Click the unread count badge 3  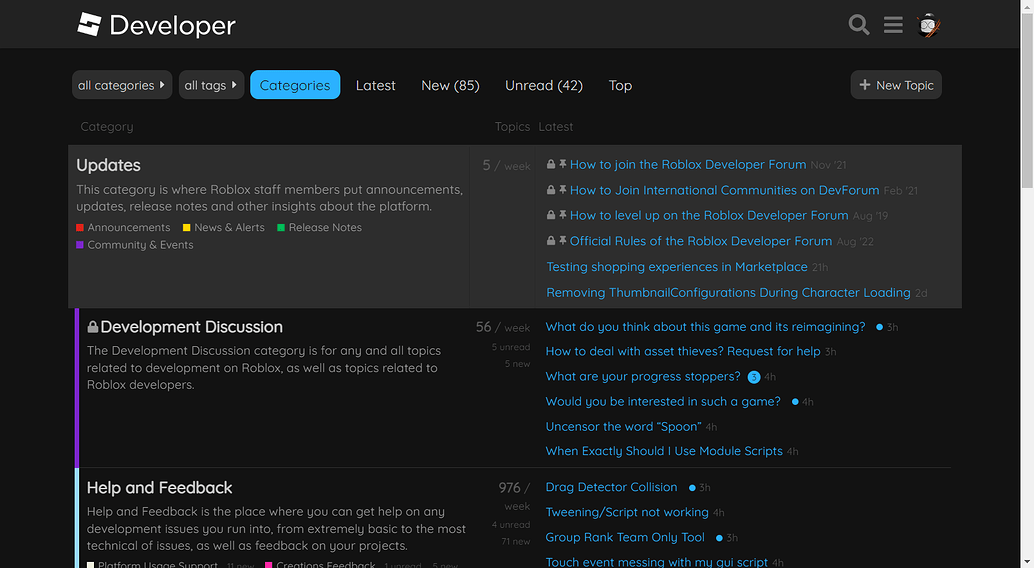tap(754, 377)
